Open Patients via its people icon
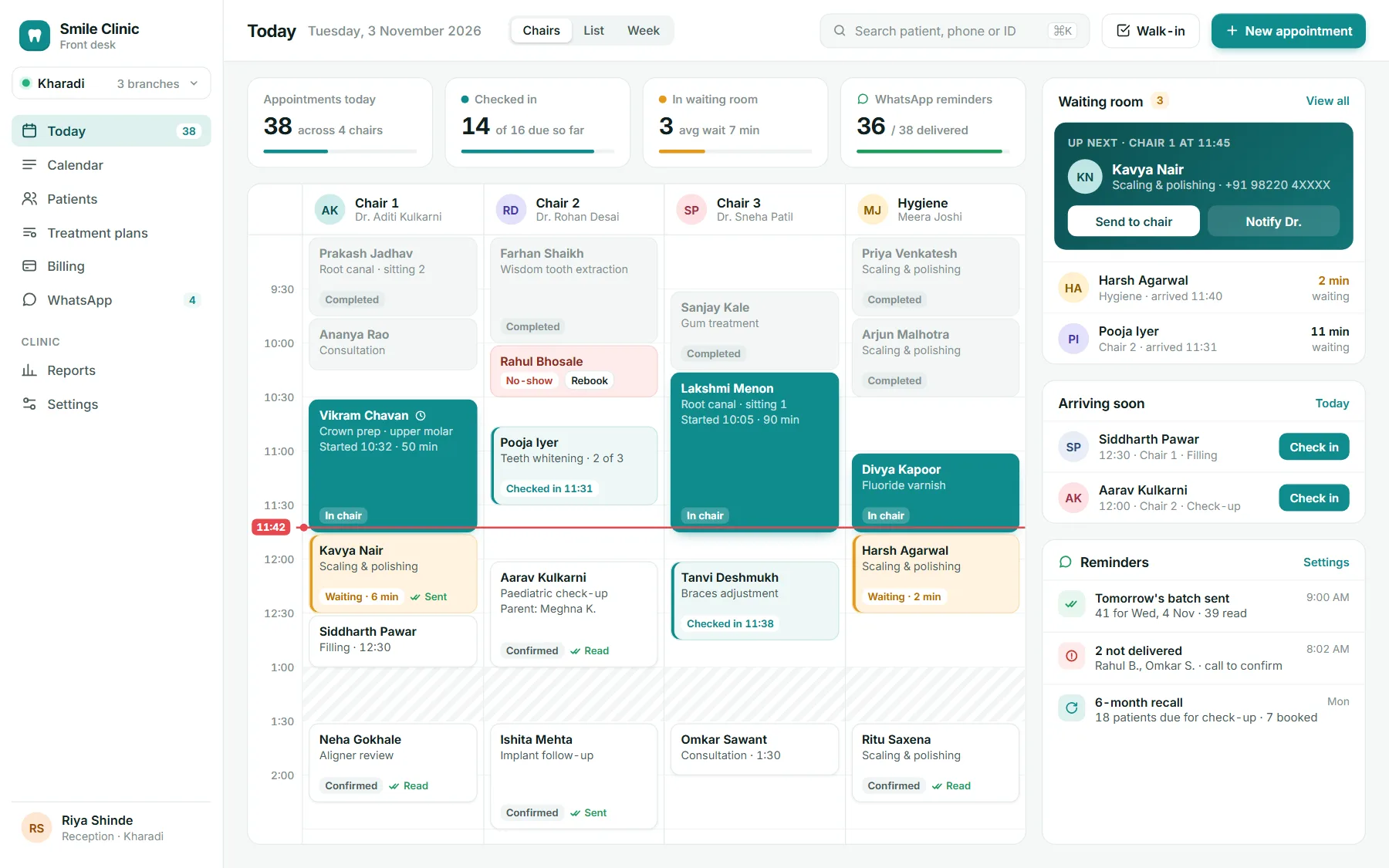This screenshot has height=868, width=1389. click(29, 198)
